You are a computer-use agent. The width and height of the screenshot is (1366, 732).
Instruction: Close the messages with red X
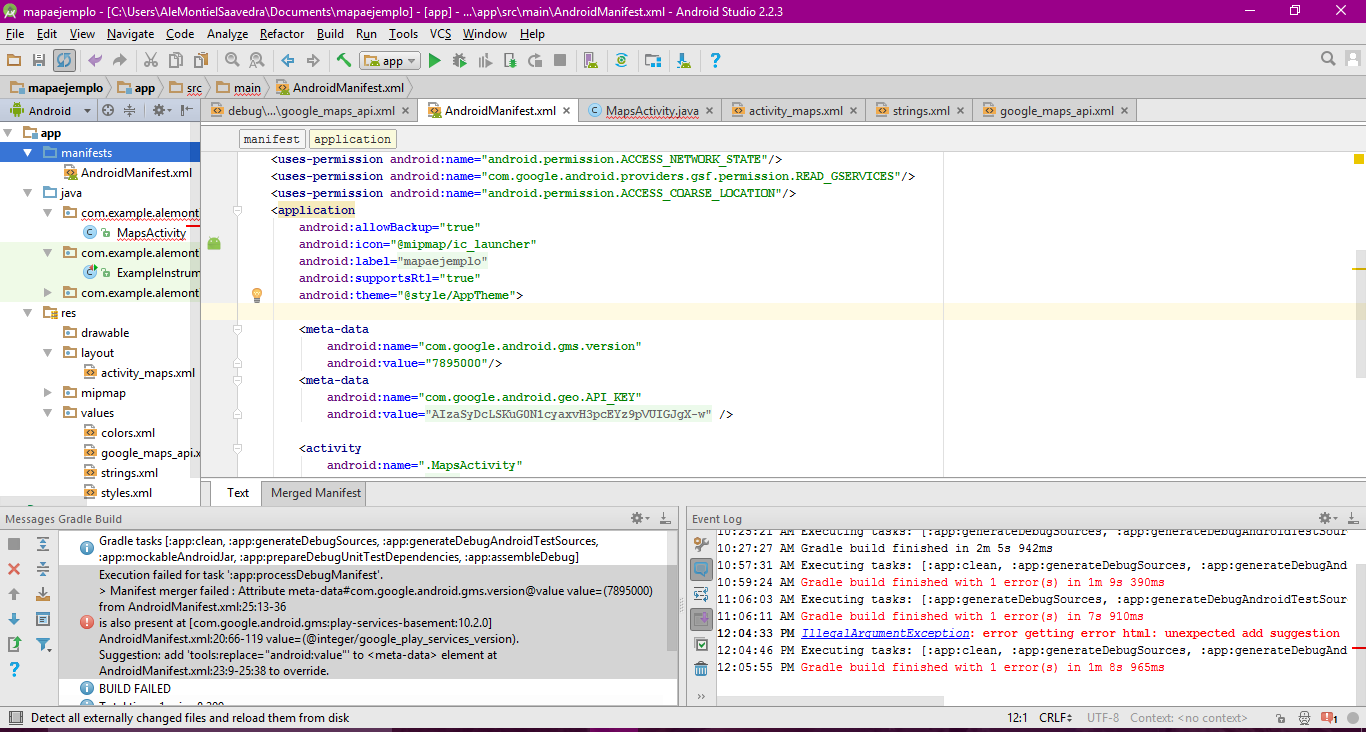click(14, 569)
